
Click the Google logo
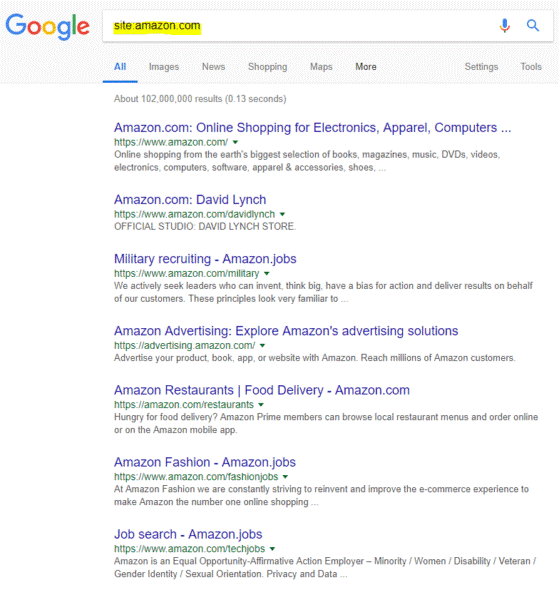point(48,27)
